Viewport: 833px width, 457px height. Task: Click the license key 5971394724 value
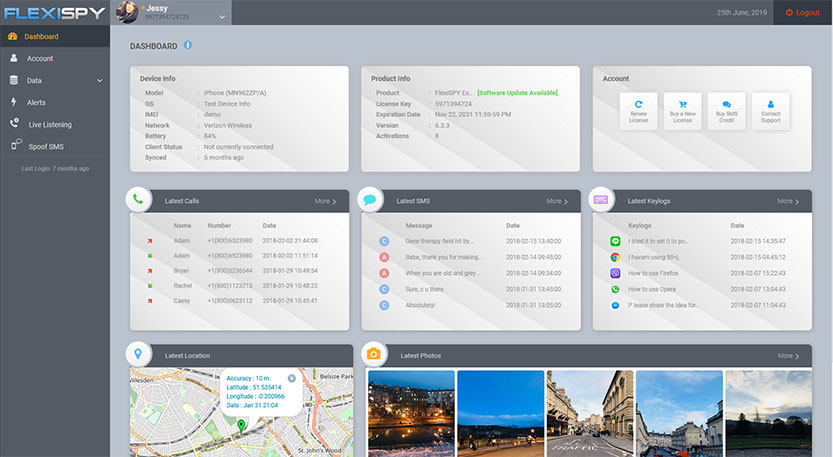coord(453,104)
